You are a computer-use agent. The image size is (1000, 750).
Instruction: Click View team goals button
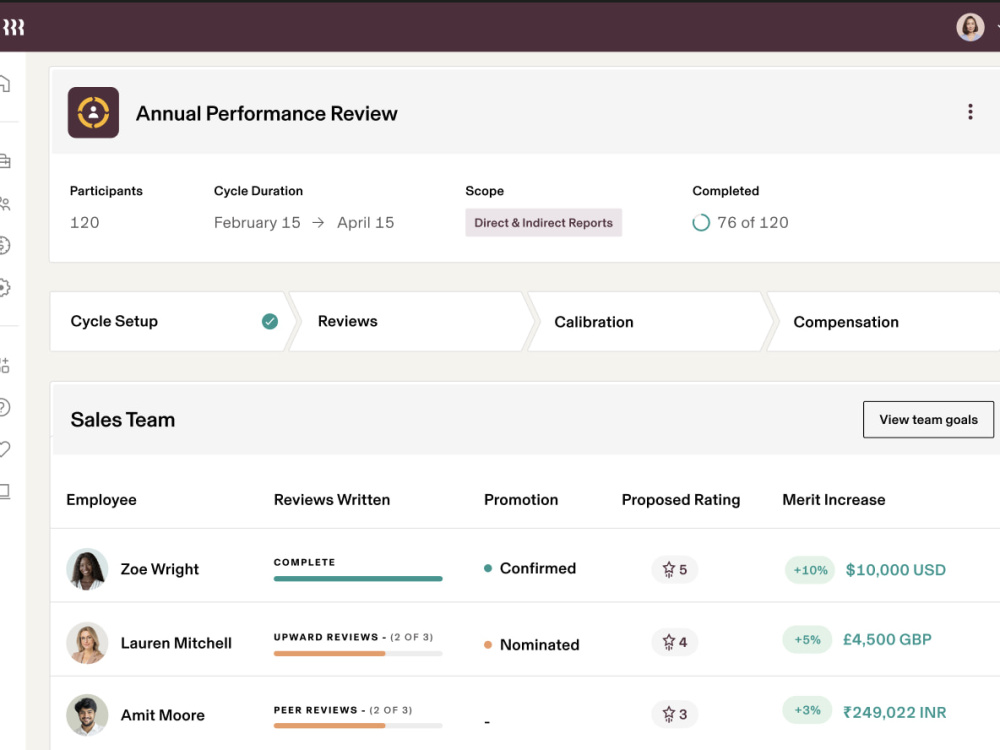click(x=928, y=420)
